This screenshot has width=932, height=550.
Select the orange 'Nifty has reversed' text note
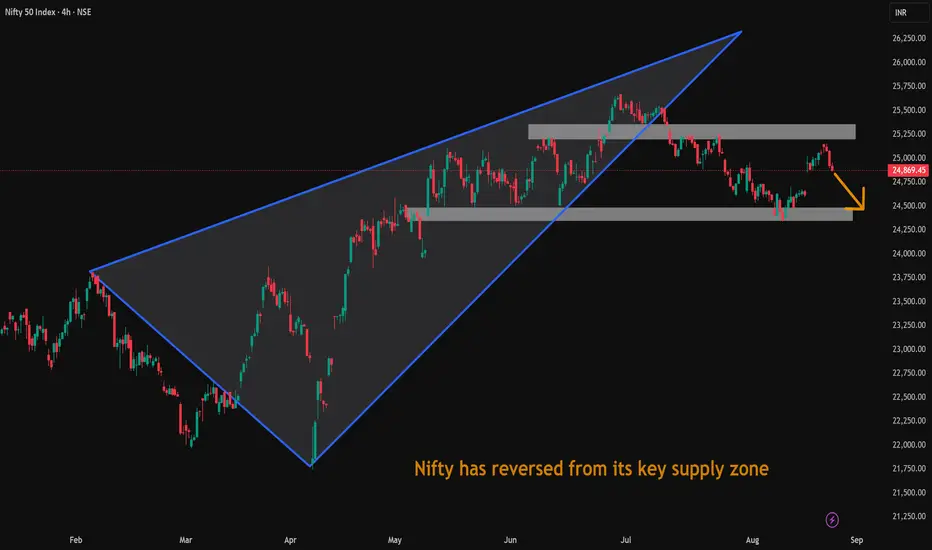[x=591, y=469]
